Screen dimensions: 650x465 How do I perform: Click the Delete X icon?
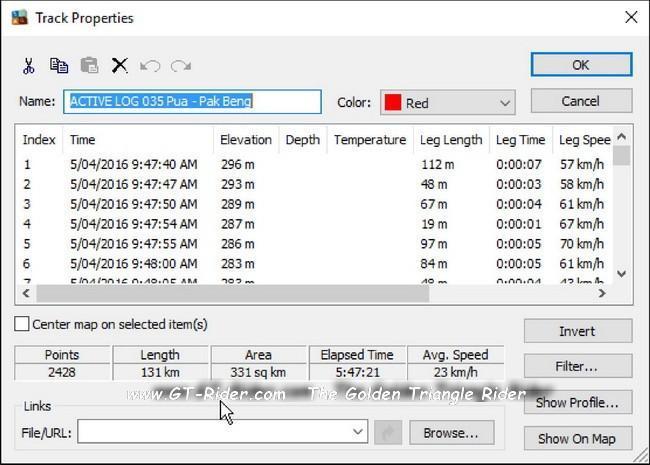(x=120, y=66)
